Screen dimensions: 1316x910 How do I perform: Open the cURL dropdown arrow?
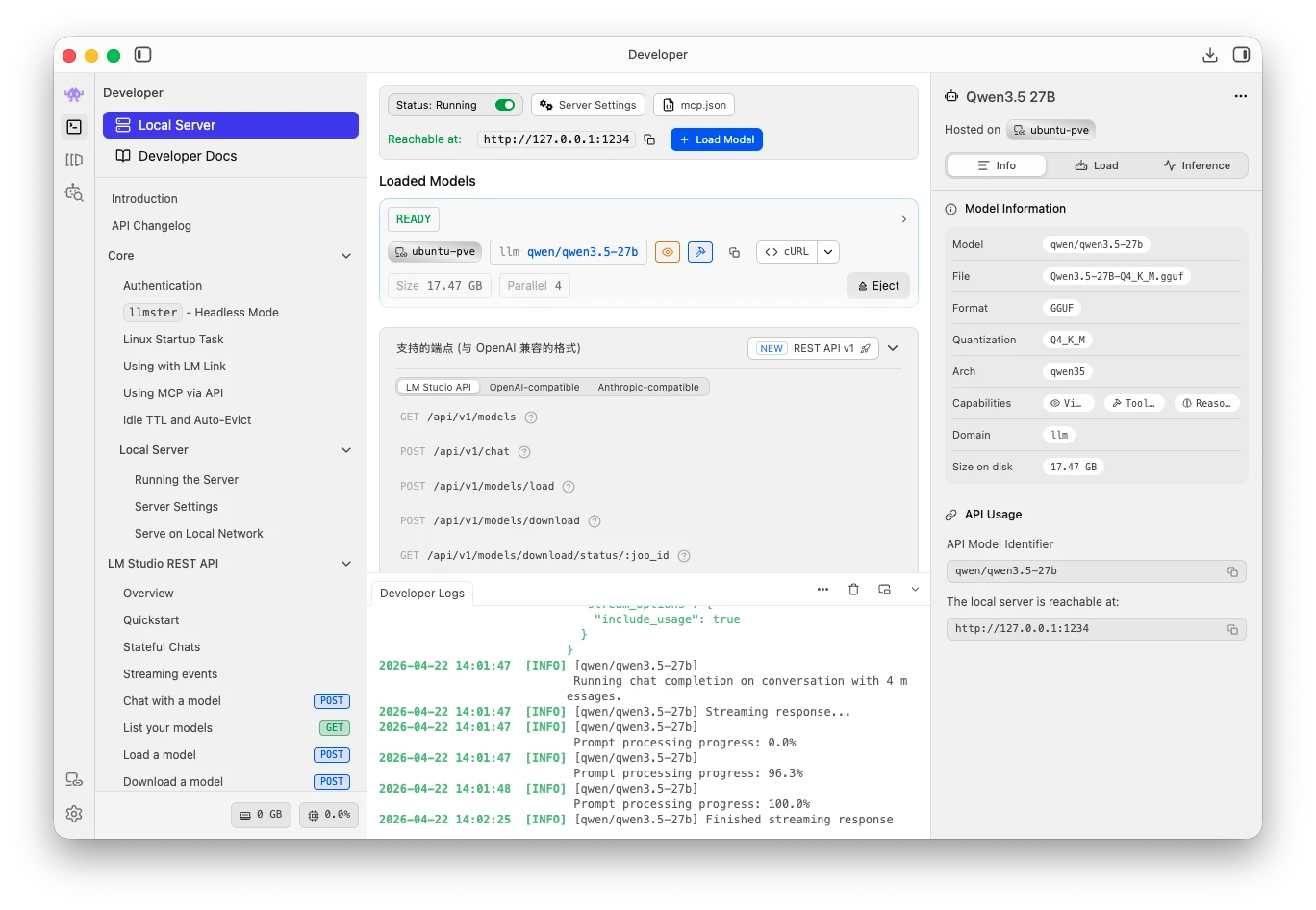tap(828, 252)
